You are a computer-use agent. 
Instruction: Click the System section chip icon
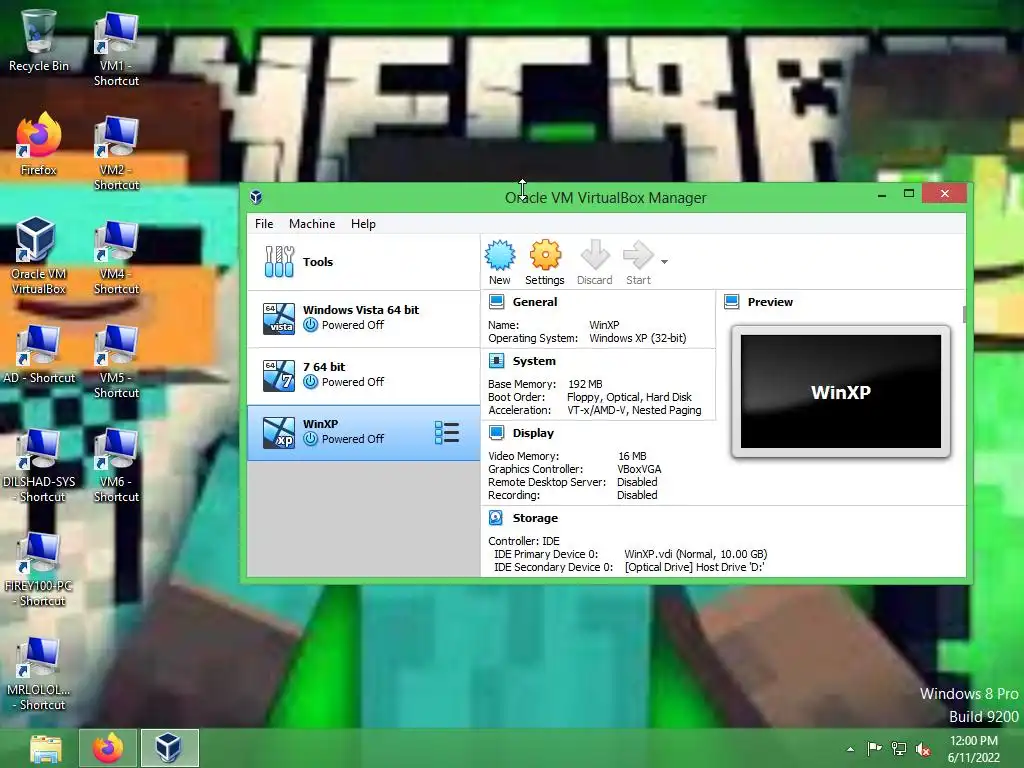496,361
